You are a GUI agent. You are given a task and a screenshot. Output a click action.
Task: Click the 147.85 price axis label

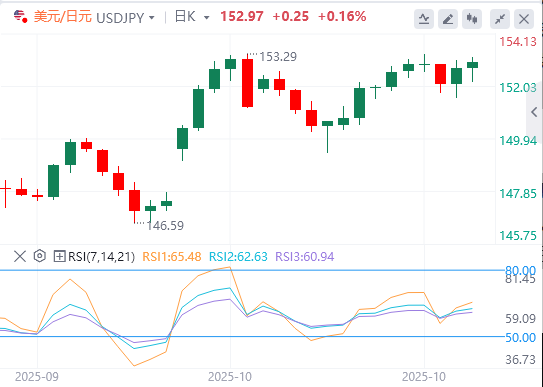tap(518, 194)
